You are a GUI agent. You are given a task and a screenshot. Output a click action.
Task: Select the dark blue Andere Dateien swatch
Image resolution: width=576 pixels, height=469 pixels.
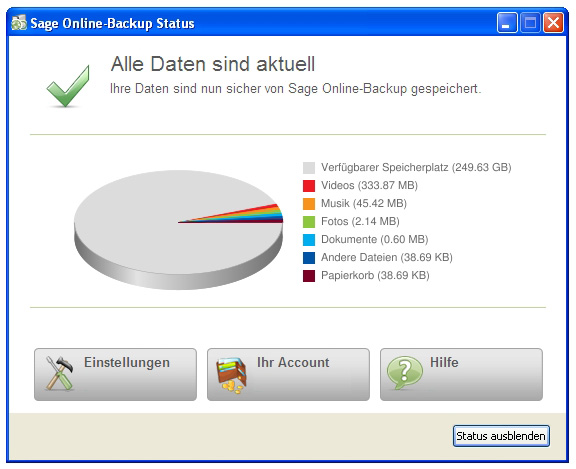(x=309, y=258)
